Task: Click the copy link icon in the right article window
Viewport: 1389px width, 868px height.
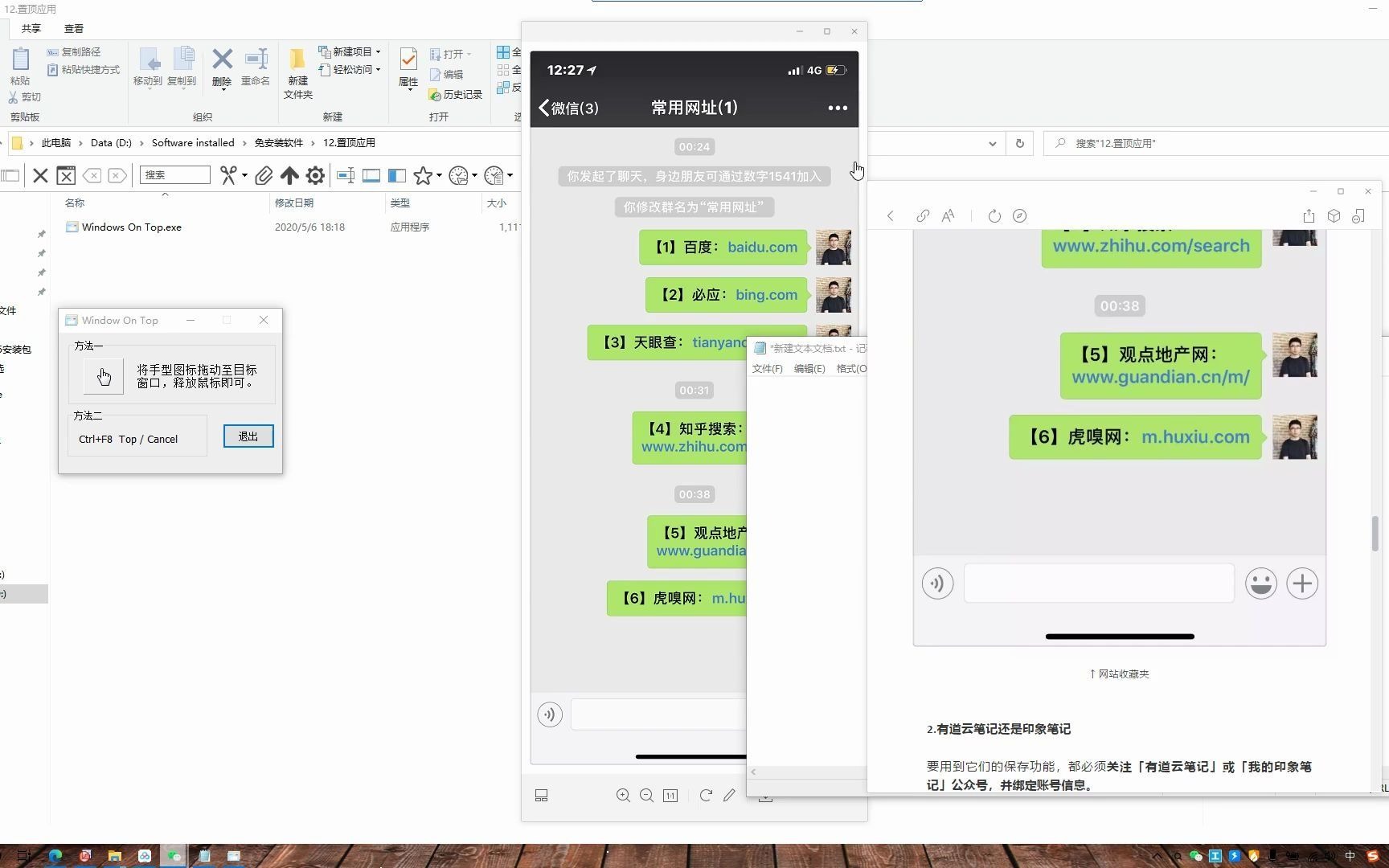Action: [x=923, y=216]
